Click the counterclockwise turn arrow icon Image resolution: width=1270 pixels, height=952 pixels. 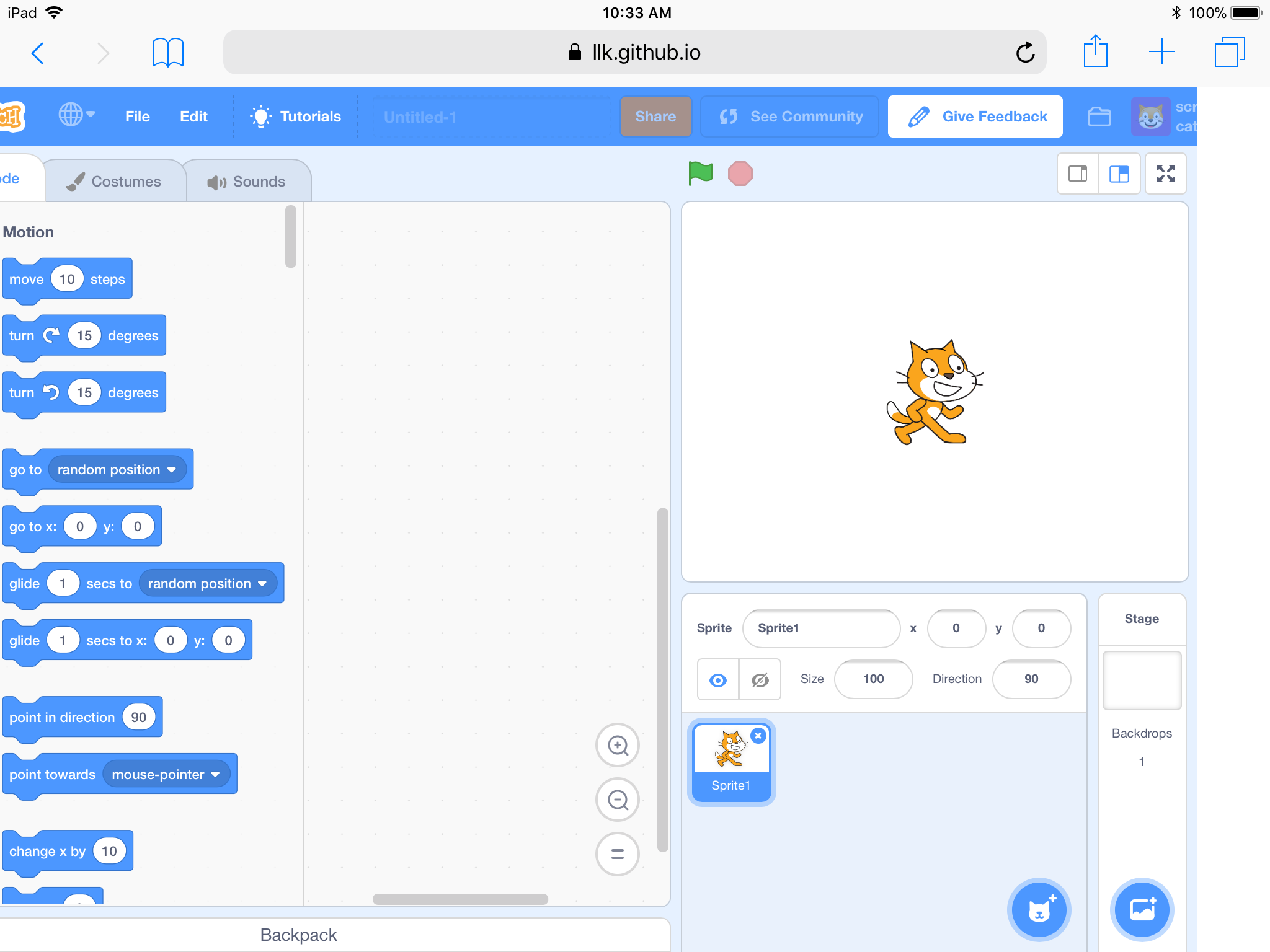click(x=51, y=392)
